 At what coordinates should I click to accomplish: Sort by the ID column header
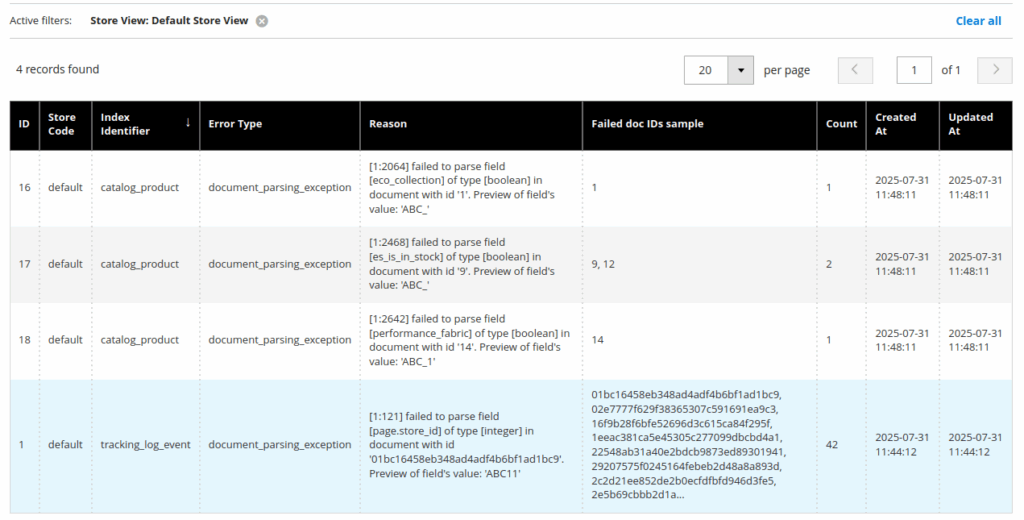24,124
